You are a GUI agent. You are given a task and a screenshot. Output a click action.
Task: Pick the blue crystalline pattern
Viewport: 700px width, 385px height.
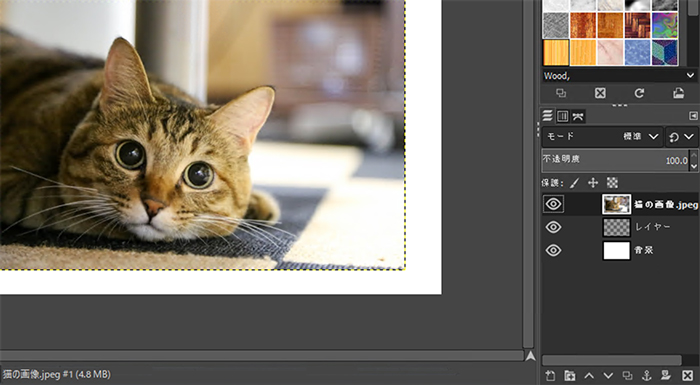point(638,53)
